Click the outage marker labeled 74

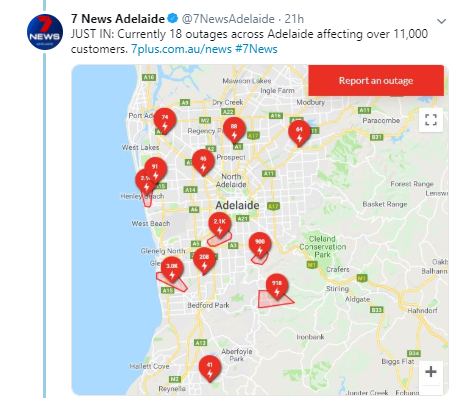click(x=165, y=121)
